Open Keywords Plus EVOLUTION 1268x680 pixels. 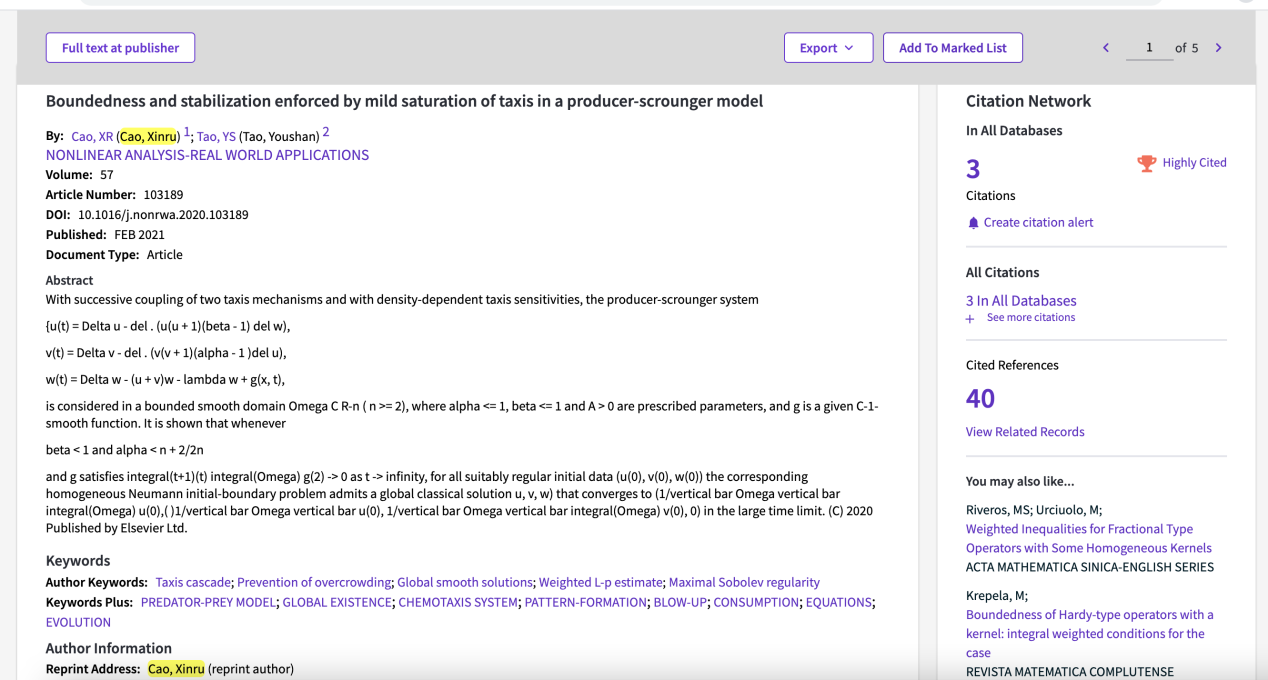[x=78, y=622]
